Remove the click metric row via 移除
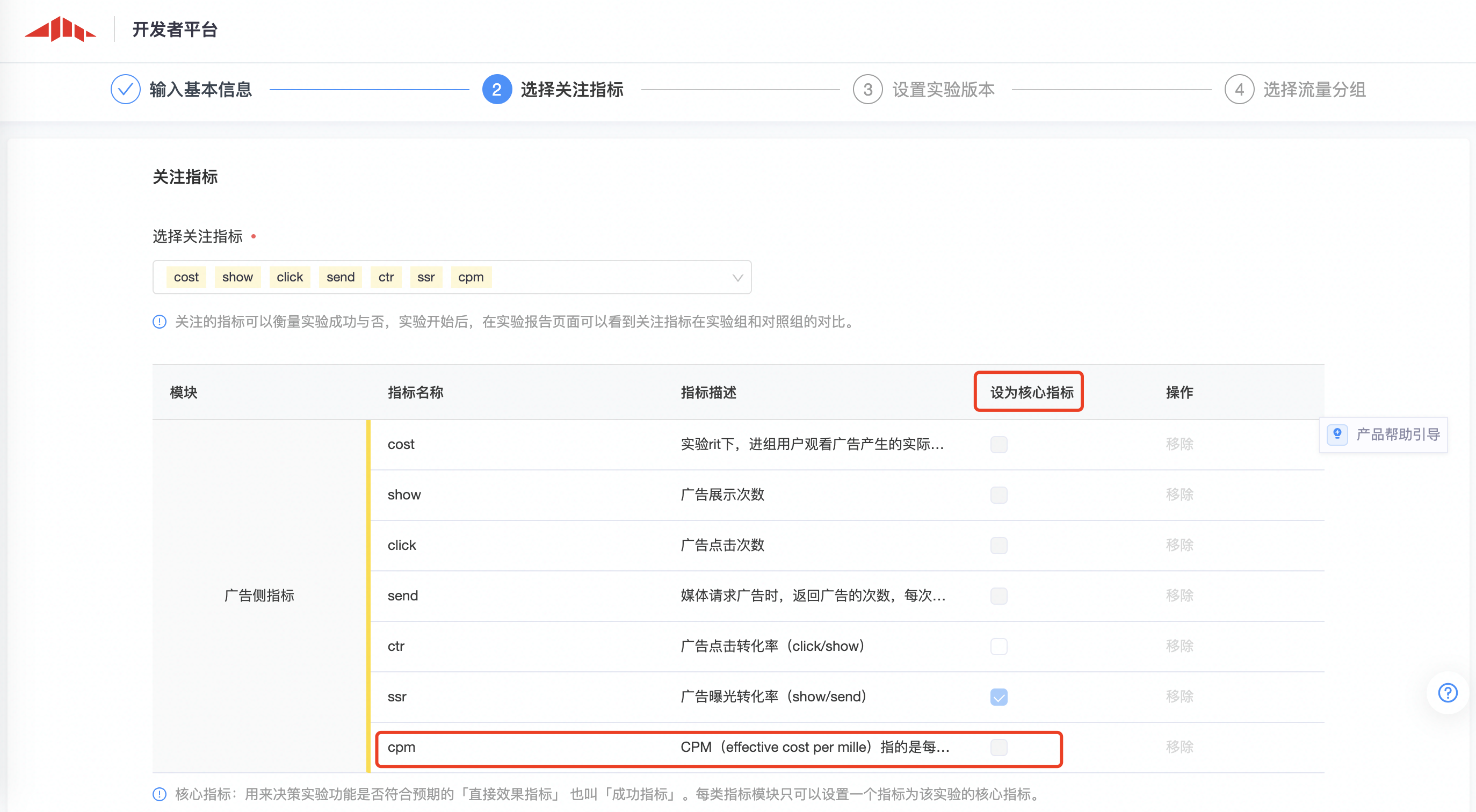 pos(1179,545)
